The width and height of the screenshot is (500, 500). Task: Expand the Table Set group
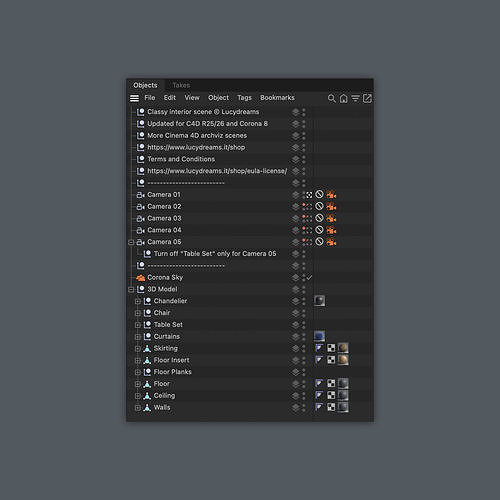(x=137, y=325)
